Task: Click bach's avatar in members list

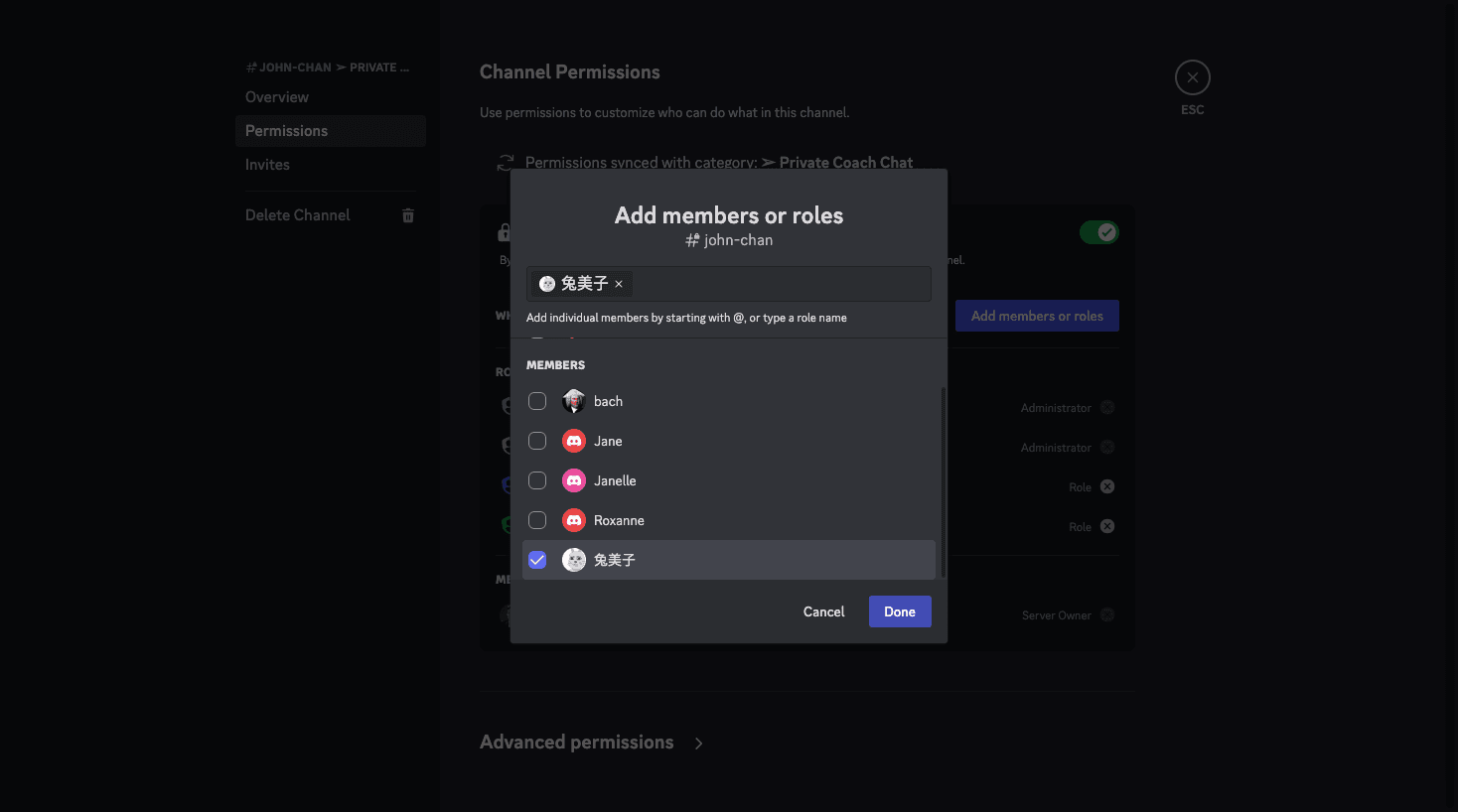Action: 574,401
